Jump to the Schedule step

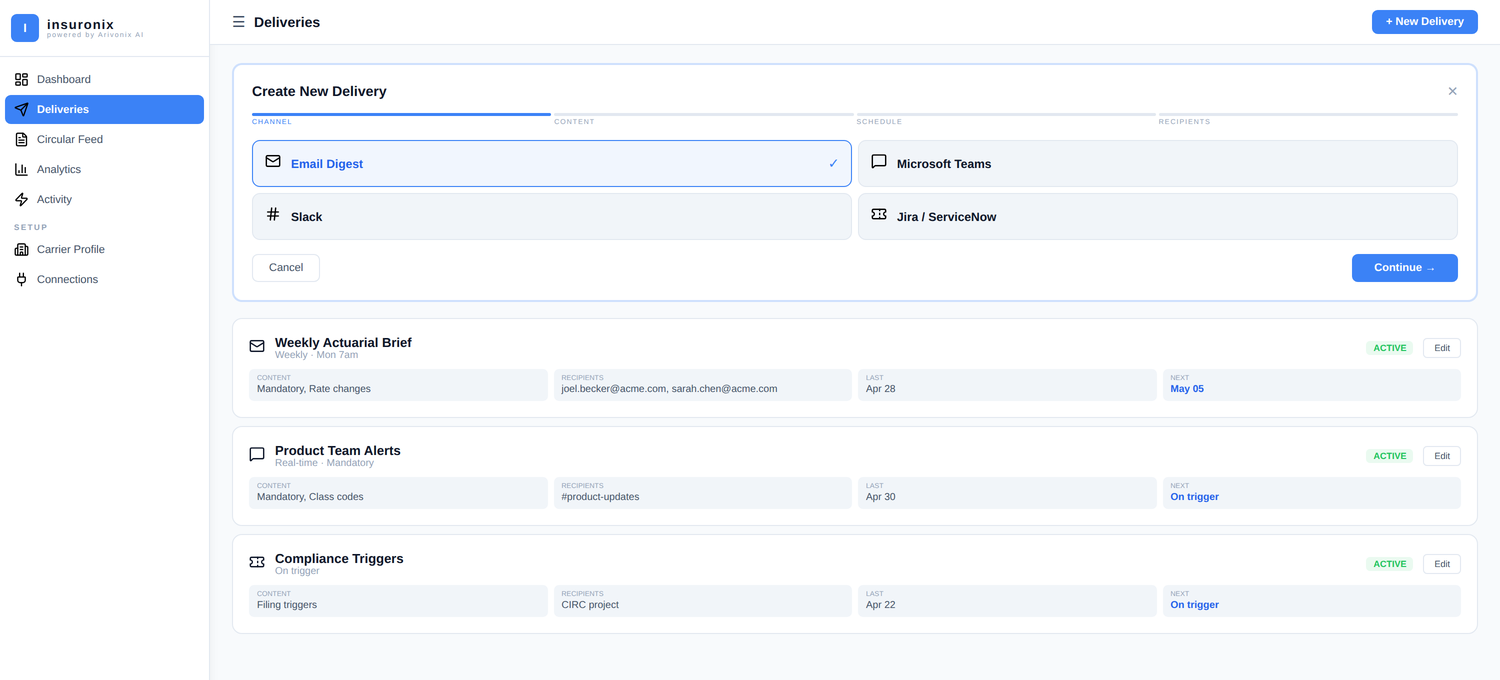point(1006,119)
